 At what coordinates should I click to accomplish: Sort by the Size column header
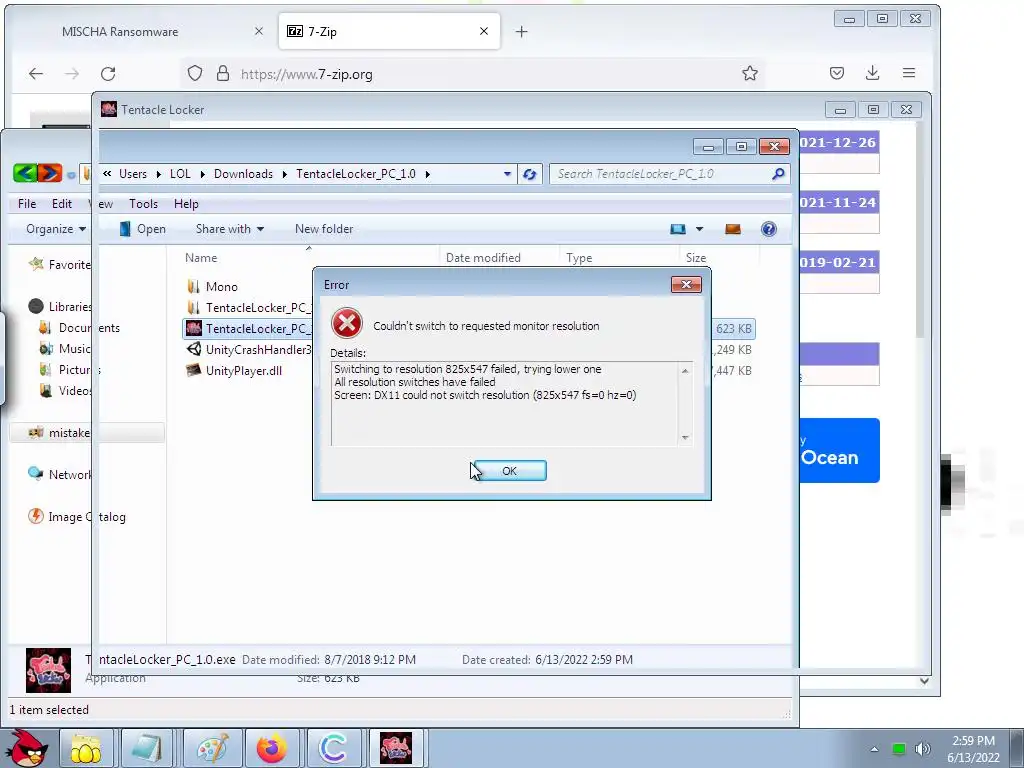pyautogui.click(x=696, y=257)
